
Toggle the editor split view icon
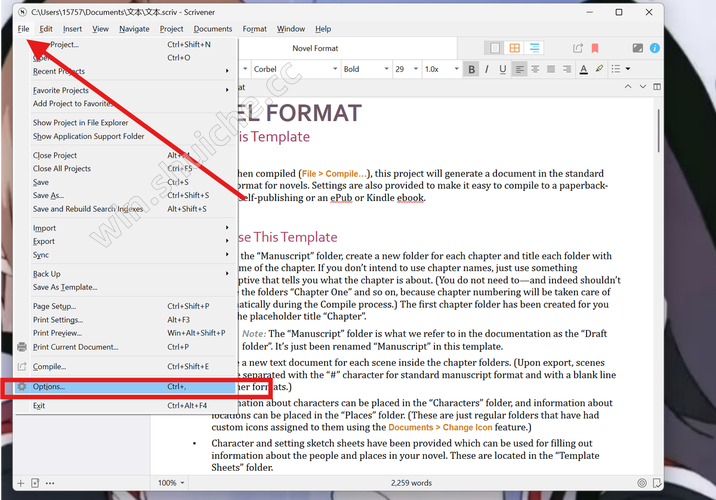point(657,86)
